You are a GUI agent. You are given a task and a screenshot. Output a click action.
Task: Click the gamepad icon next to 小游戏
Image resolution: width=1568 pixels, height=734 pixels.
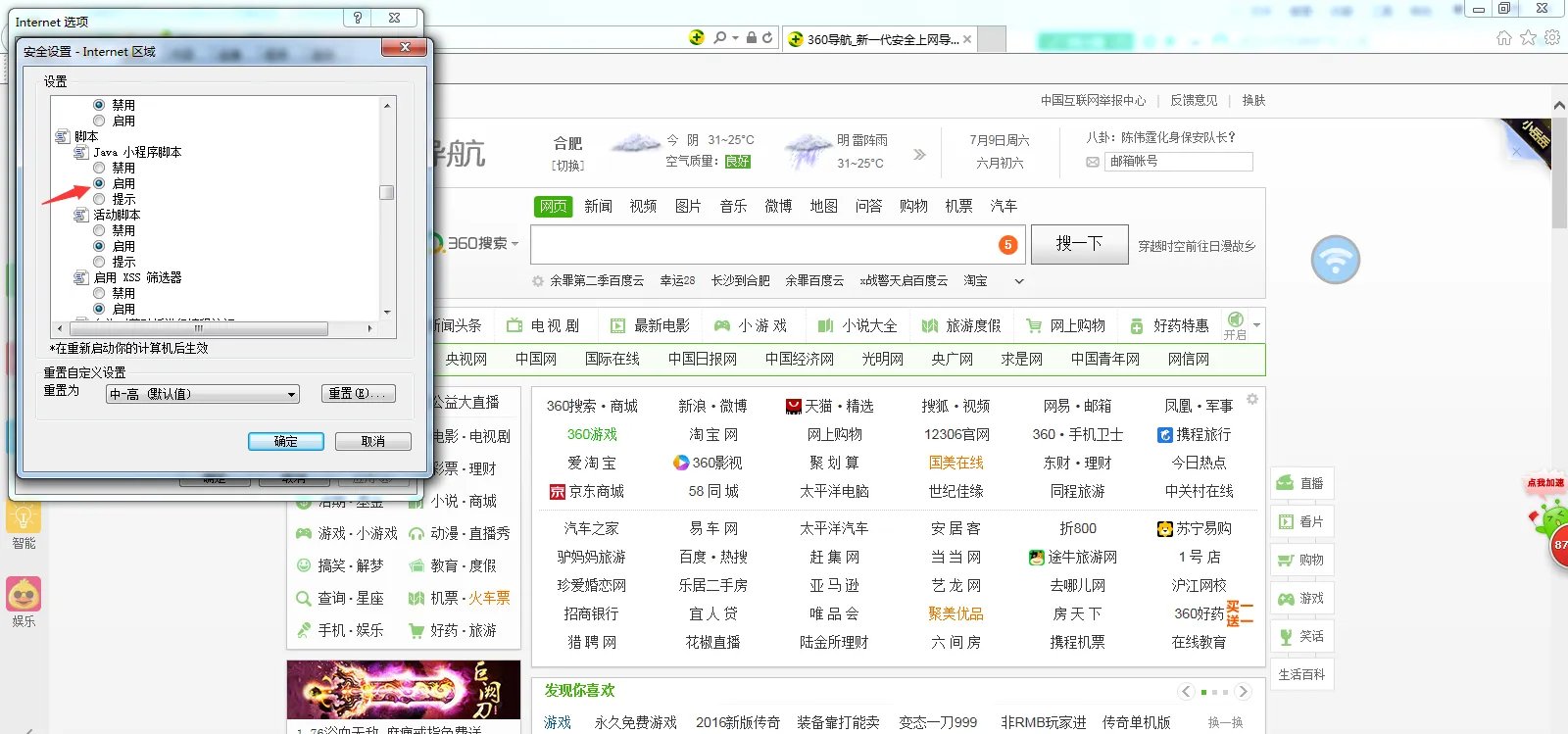point(722,325)
